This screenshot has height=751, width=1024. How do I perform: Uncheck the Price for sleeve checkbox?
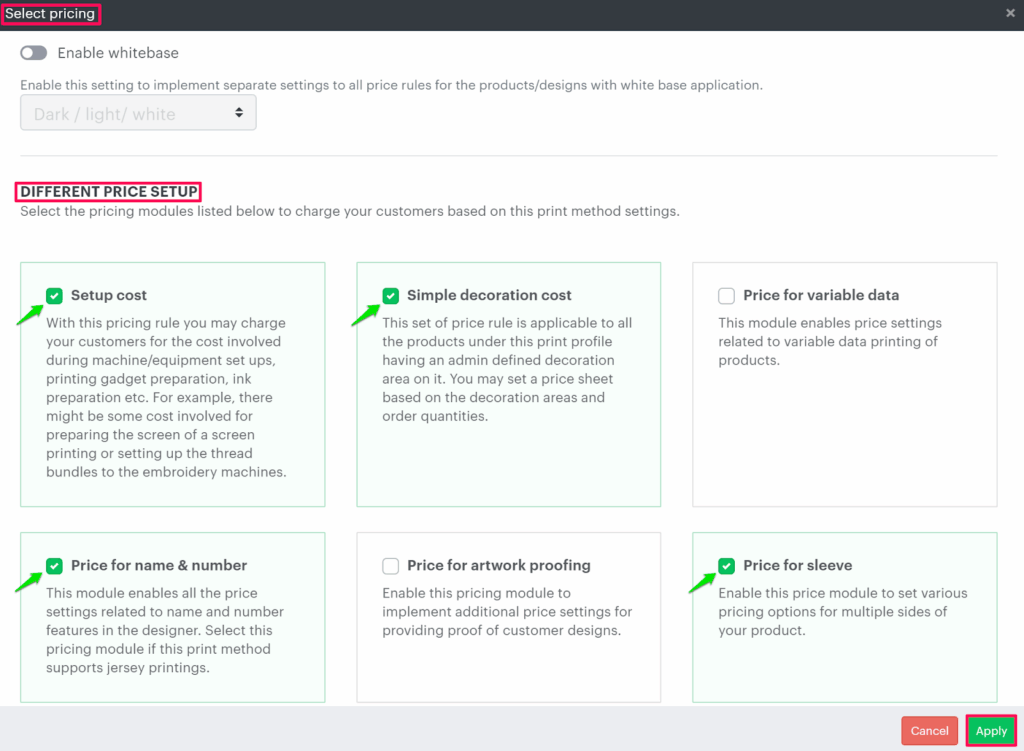(727, 565)
